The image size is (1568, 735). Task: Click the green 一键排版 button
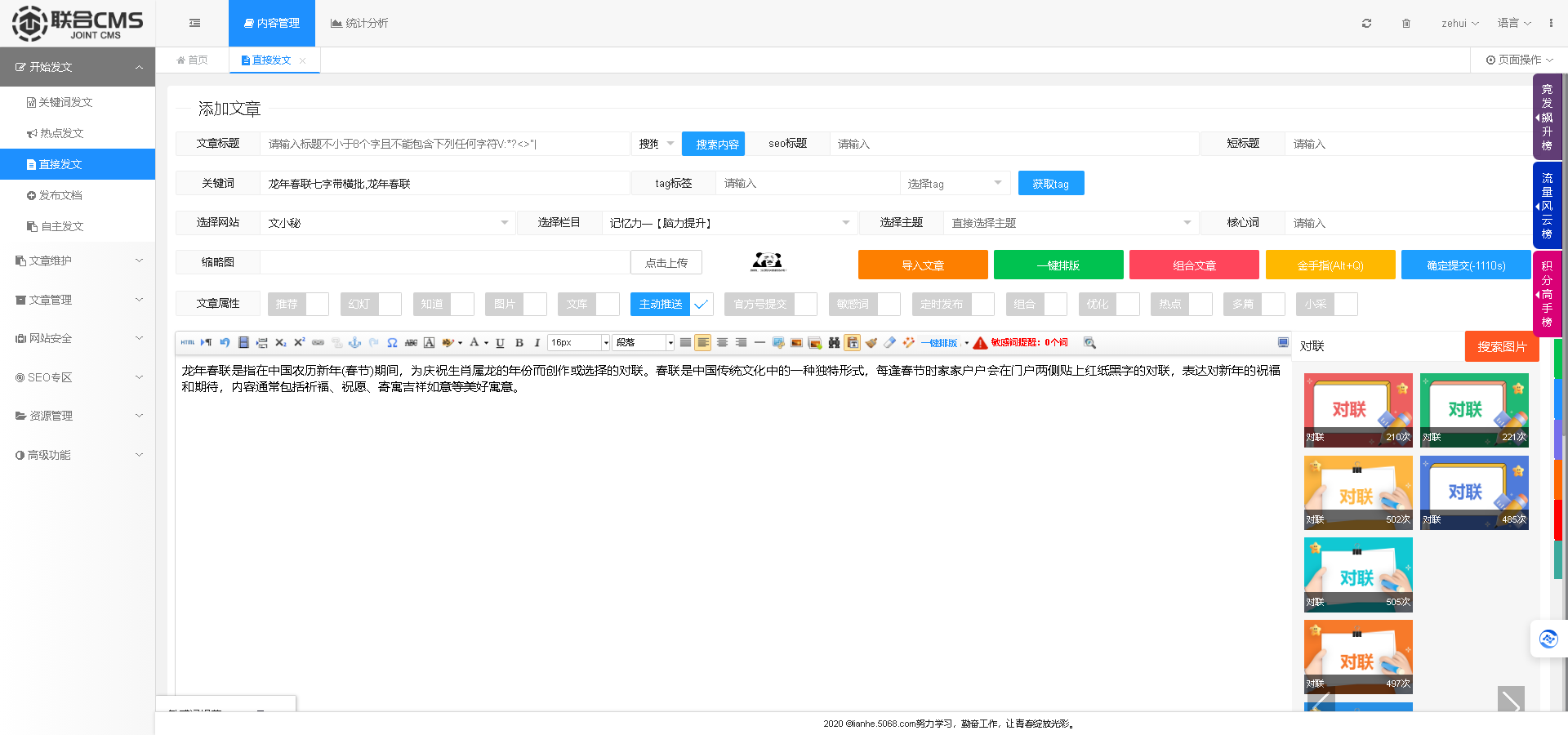click(x=1058, y=265)
